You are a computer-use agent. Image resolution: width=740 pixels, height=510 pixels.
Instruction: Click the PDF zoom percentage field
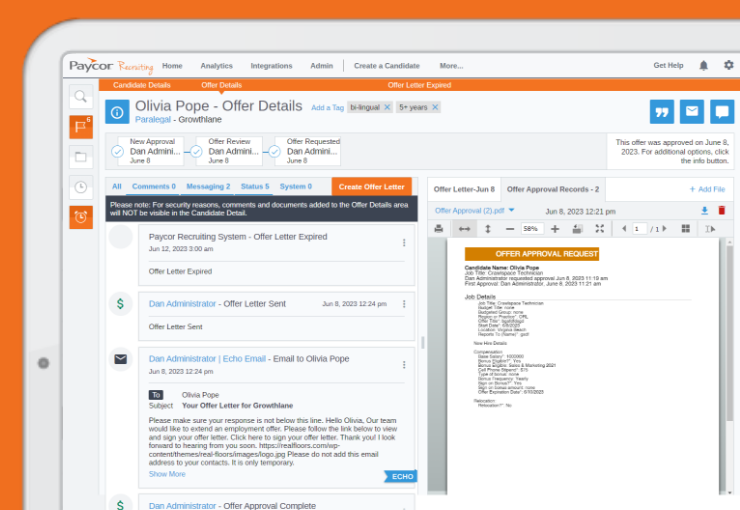click(532, 229)
